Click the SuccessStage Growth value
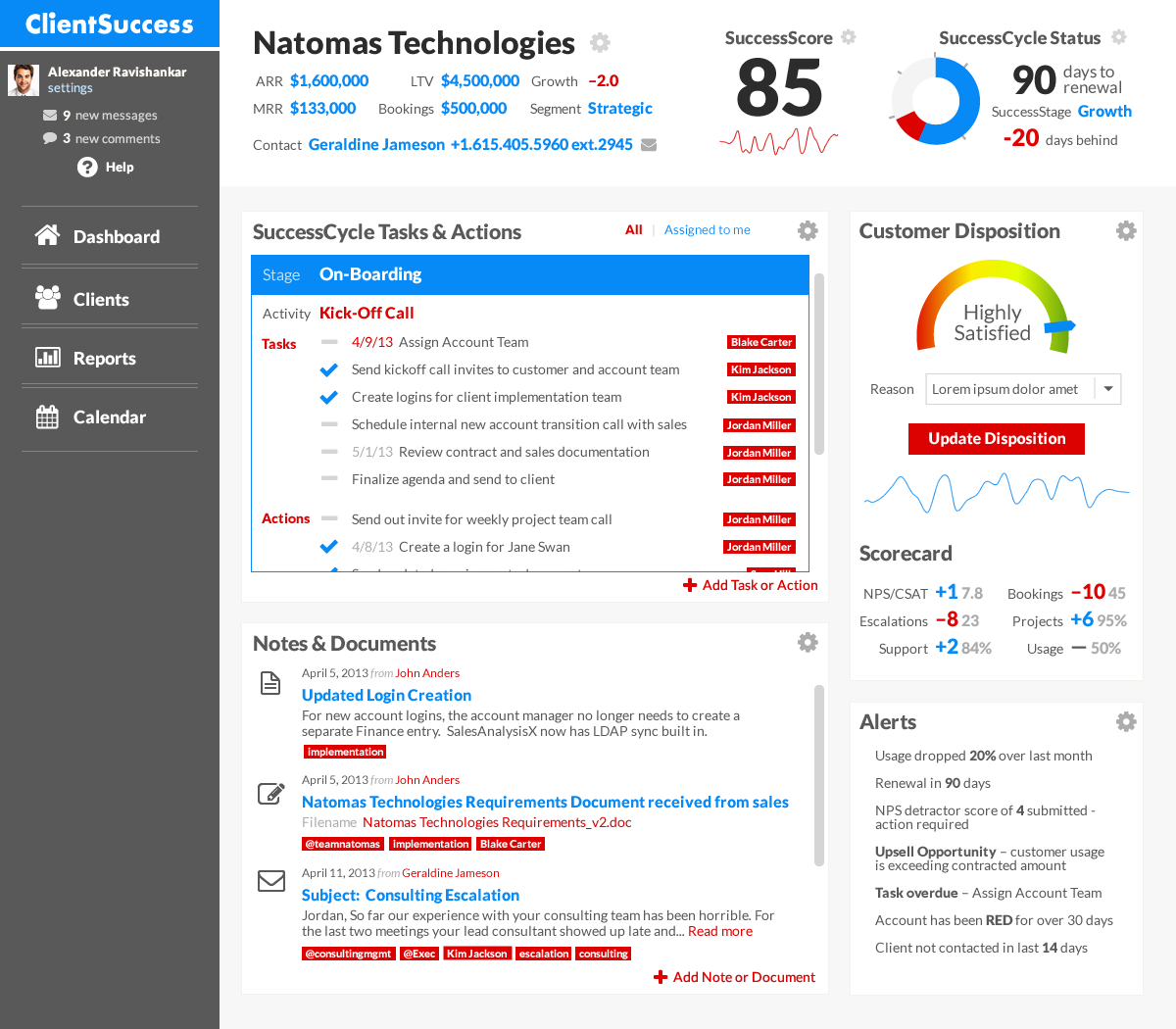 point(1104,112)
